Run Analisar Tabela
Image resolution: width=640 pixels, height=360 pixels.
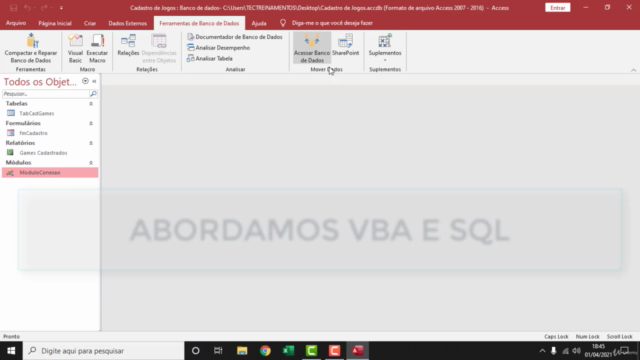(210, 58)
